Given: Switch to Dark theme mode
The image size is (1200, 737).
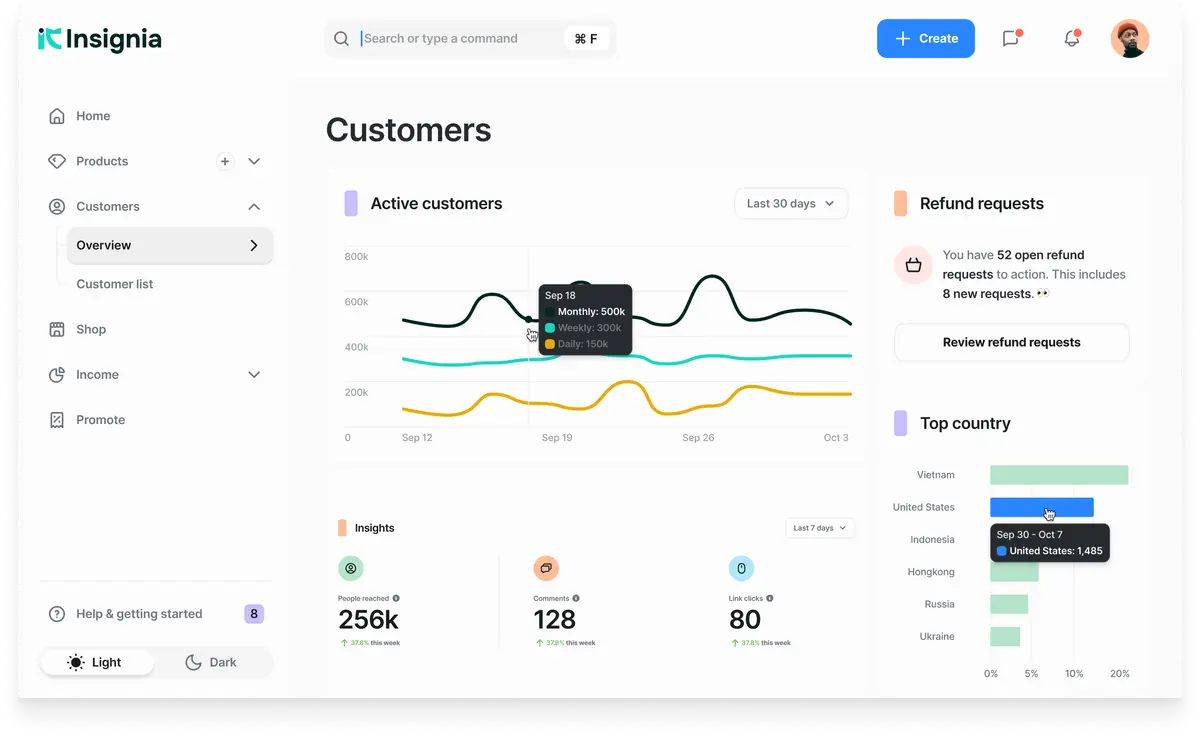Looking at the screenshot, I should 211,662.
